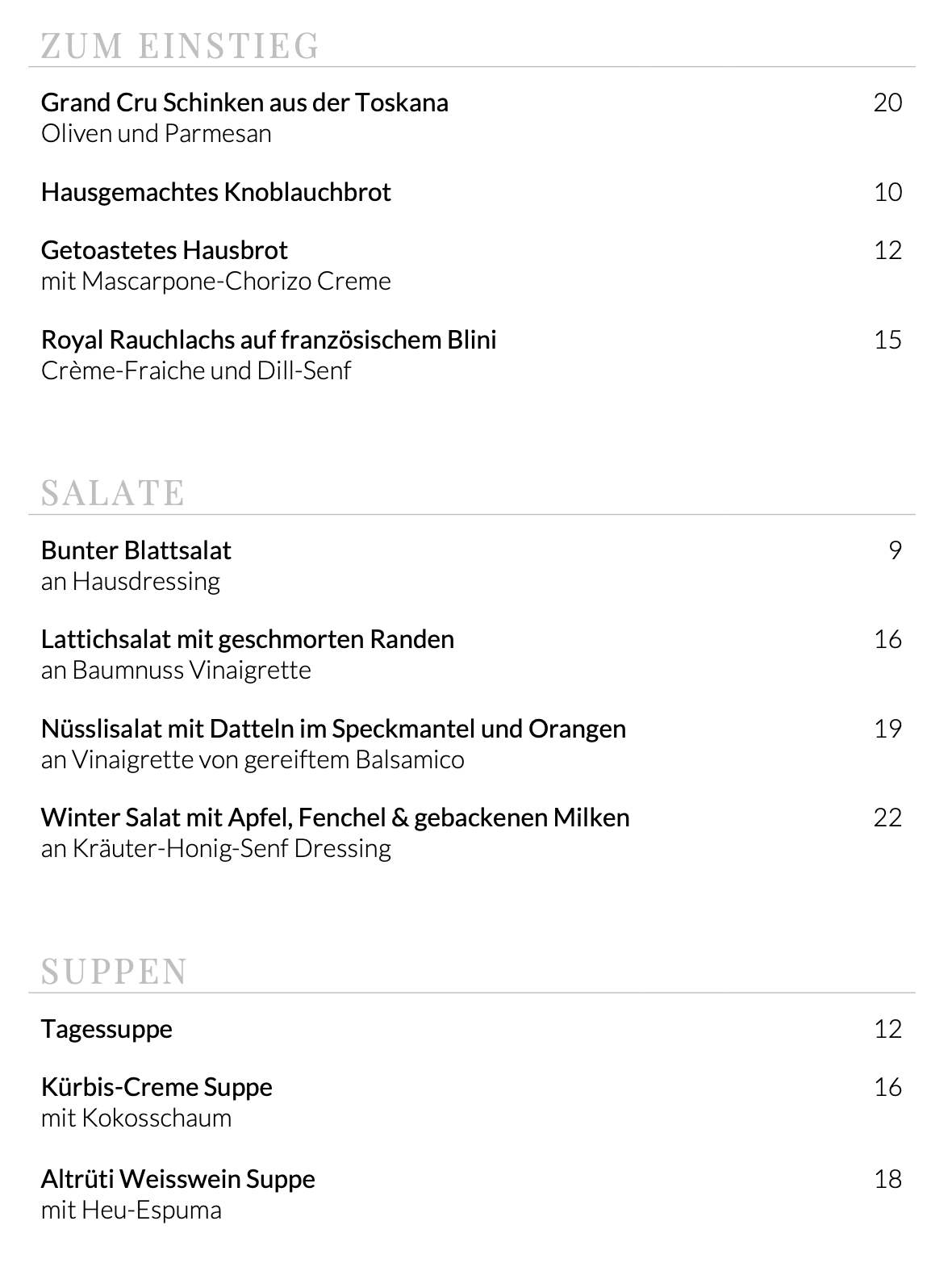The height and width of the screenshot is (1267, 952).
Task: Click the SALATE section heading
Action: (113, 493)
